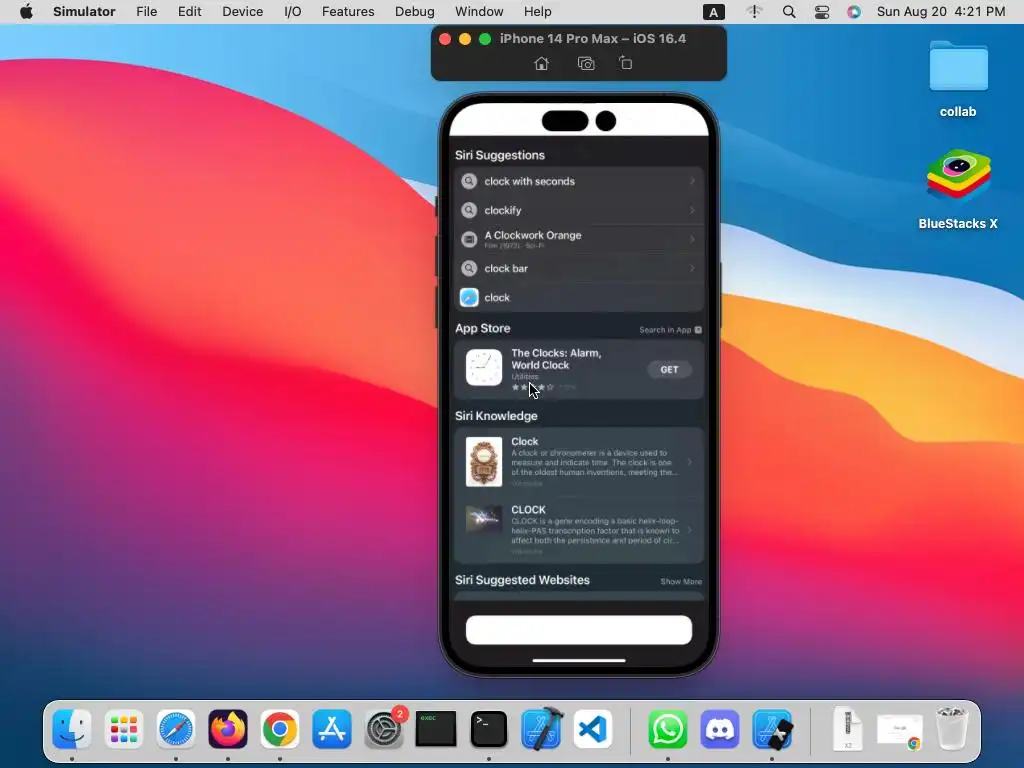Screen dimensions: 1024x768
Task: Open Spotlight search in menu bar
Action: point(789,12)
